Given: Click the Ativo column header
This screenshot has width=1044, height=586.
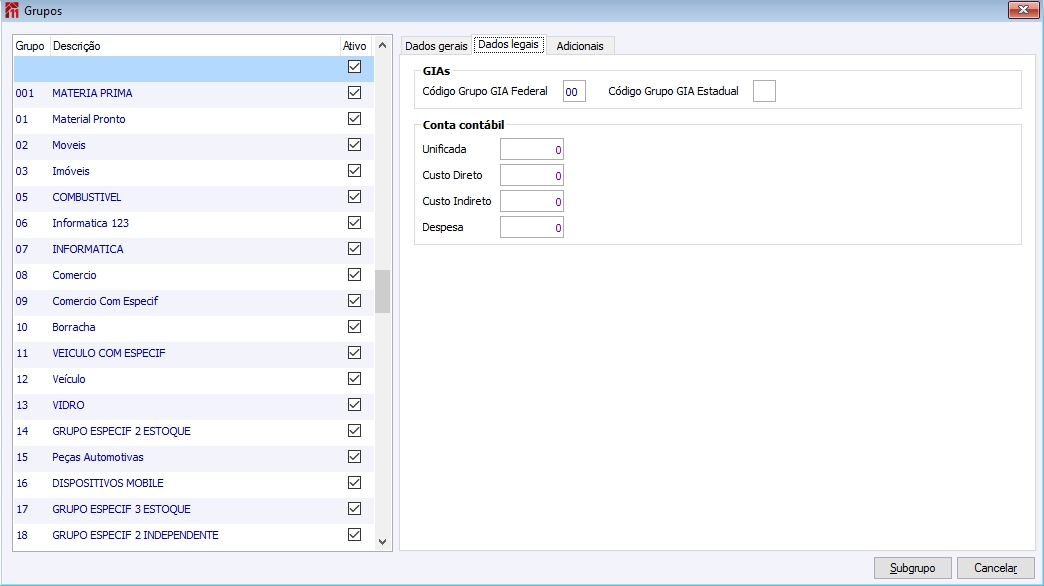Looking at the screenshot, I should [354, 46].
